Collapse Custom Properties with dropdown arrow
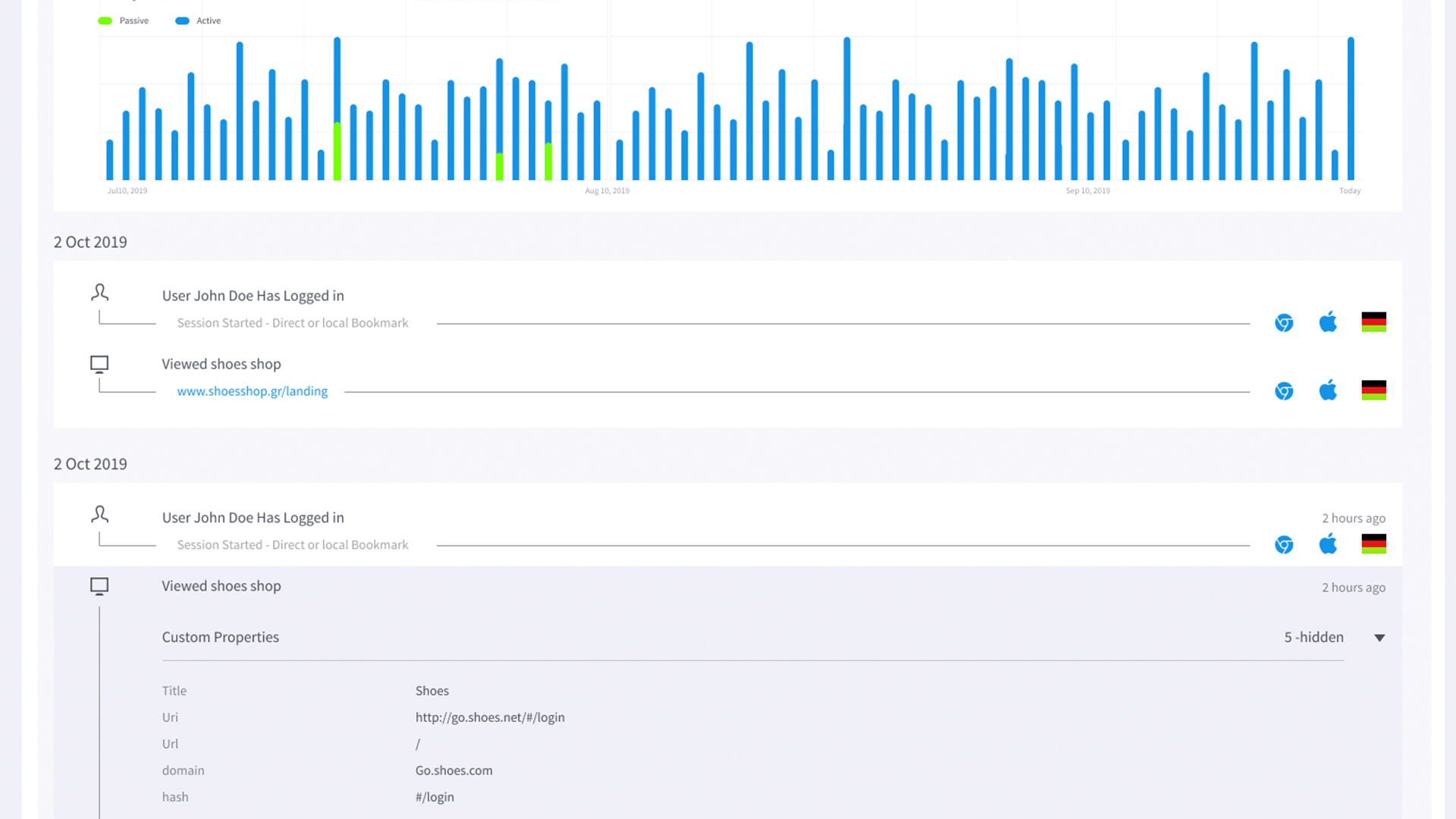This screenshot has width=1456, height=819. click(x=1379, y=638)
